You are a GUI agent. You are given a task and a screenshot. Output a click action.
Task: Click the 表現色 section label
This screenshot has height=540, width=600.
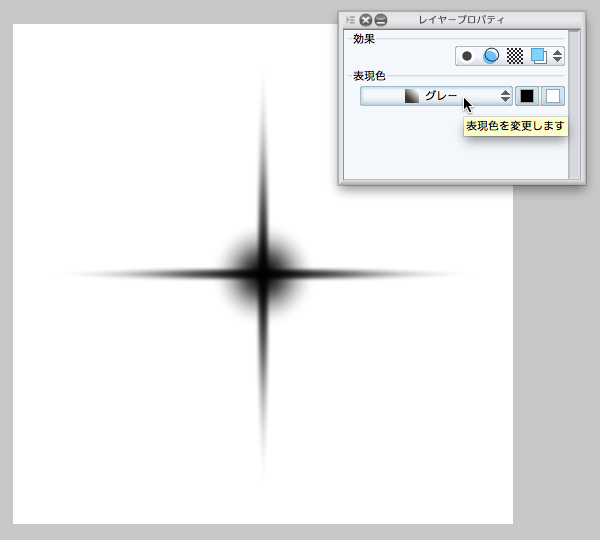[x=369, y=76]
